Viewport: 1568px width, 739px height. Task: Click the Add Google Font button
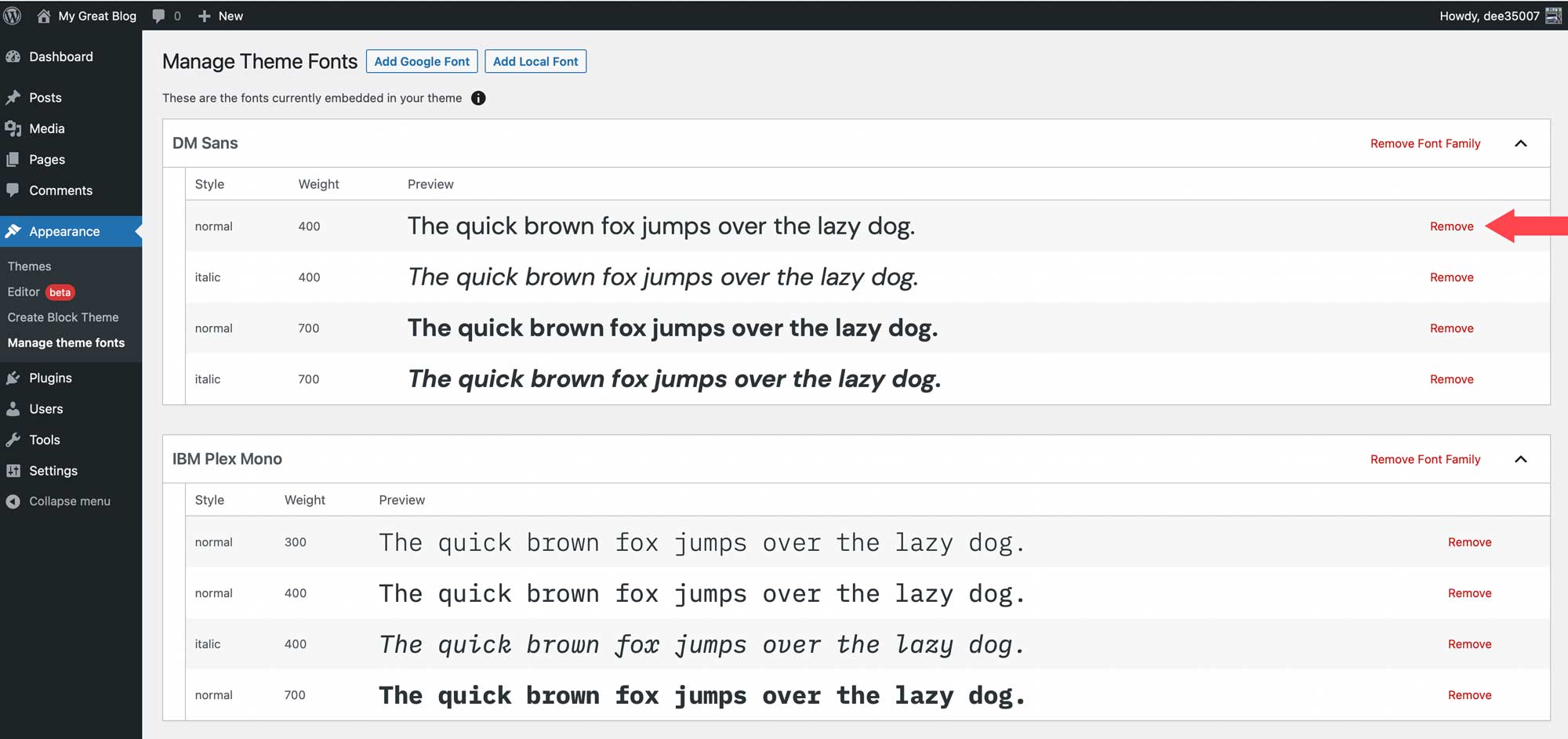point(422,61)
